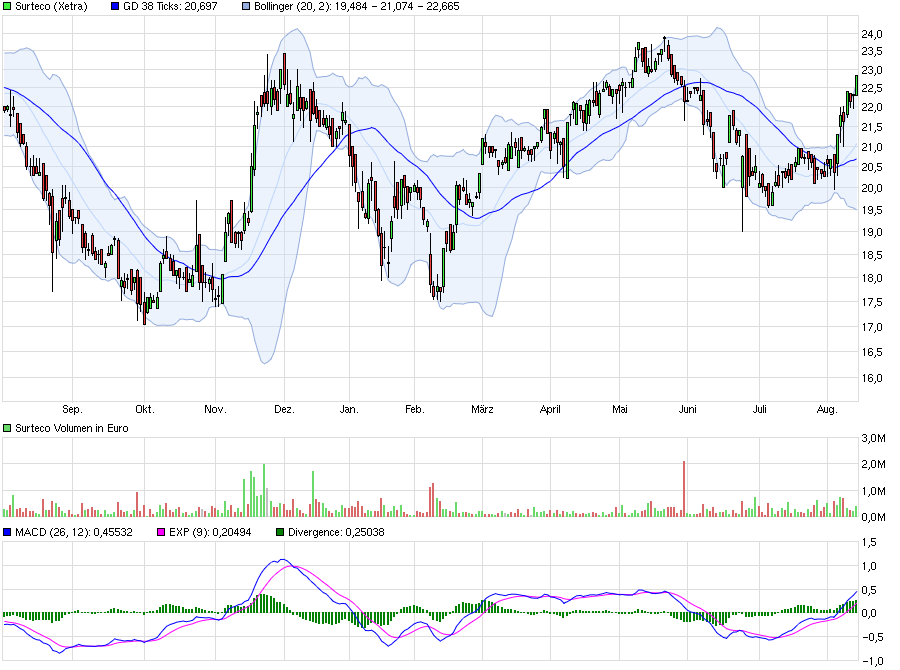The height and width of the screenshot is (670, 900).
Task: Click the tall red June volume spike
Action: 684,489
